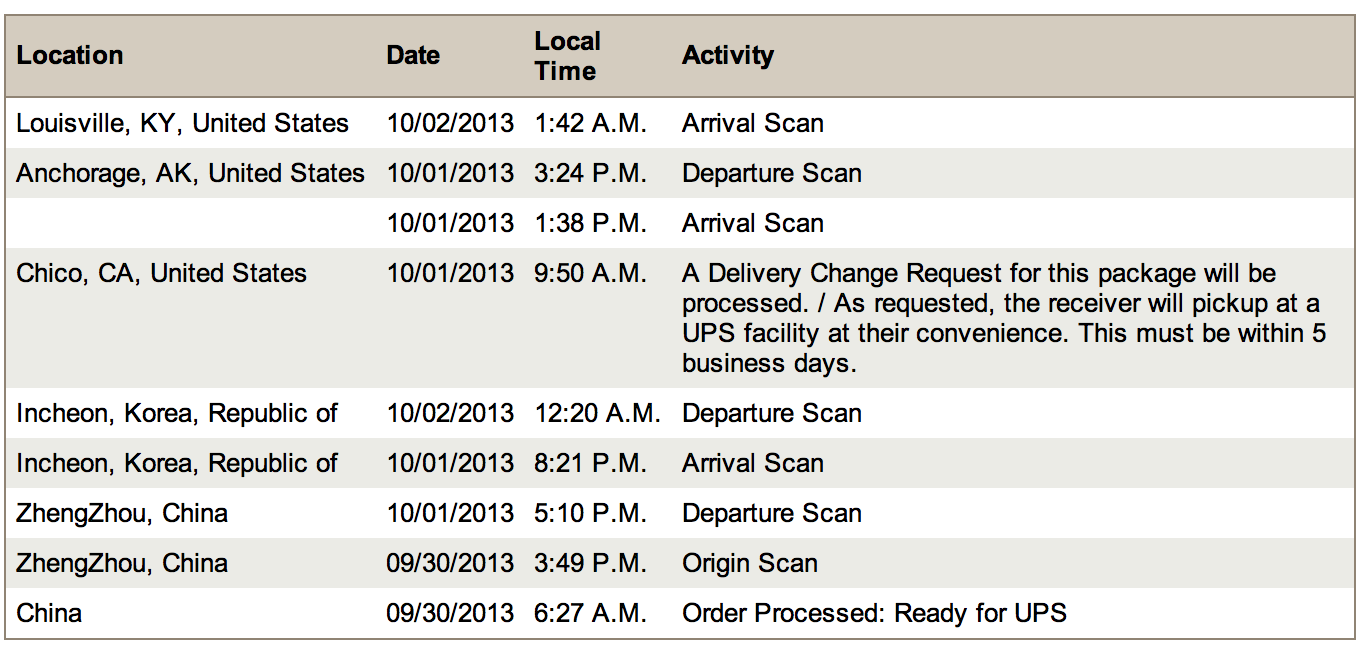Click the Location column header
The width and height of the screenshot is (1364, 648).
(70, 56)
